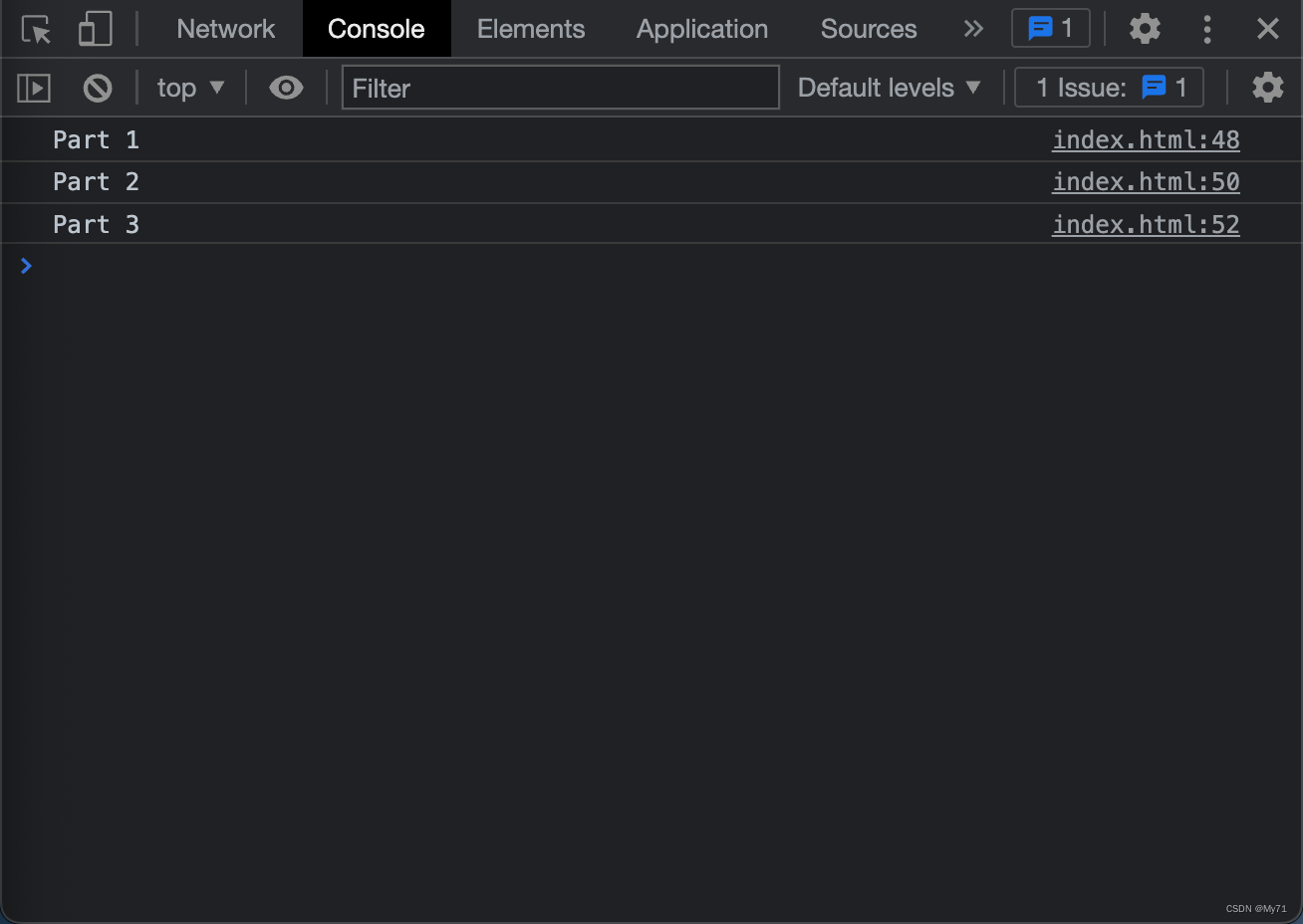Activate the inspect element picker icon
The image size is (1303, 924).
(37, 29)
